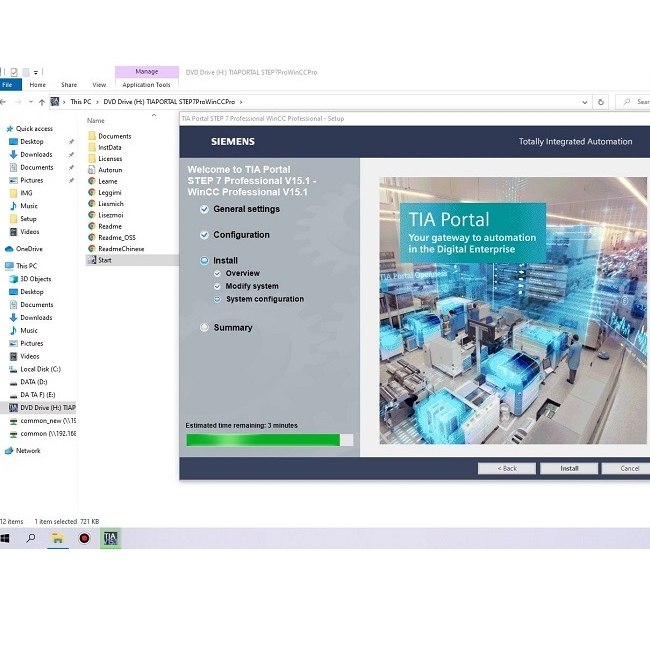Expand the address bar history dropdown
This screenshot has width=650, height=650.
point(585,102)
